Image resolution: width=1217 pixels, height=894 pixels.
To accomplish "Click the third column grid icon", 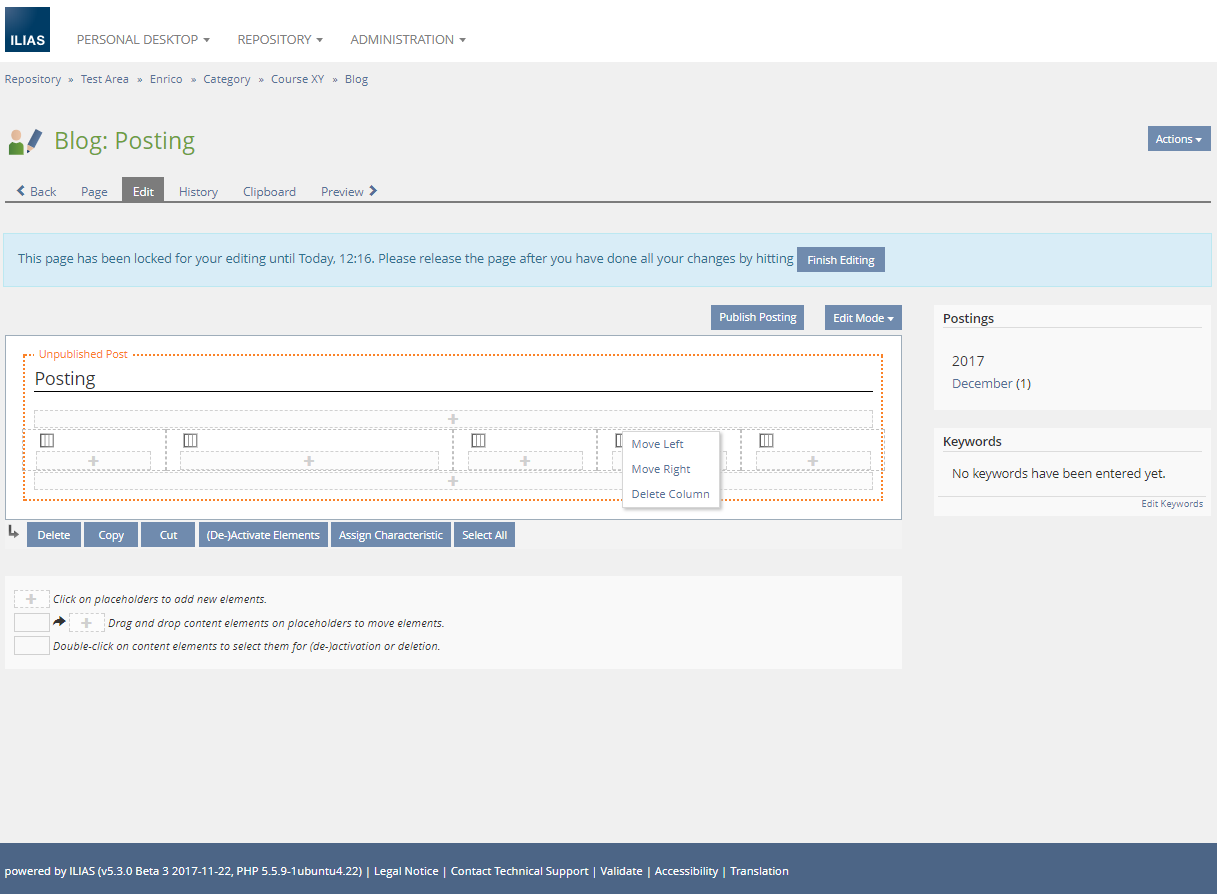I will pos(479,440).
